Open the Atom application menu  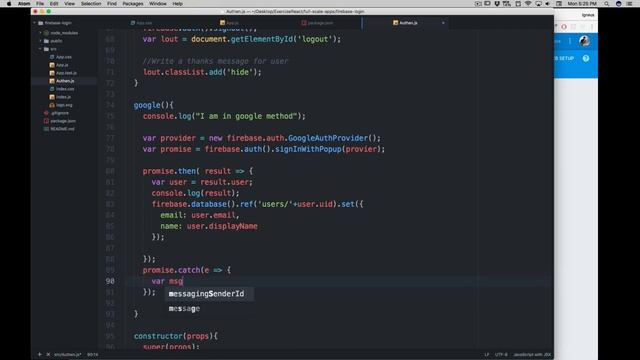pos(24,4)
